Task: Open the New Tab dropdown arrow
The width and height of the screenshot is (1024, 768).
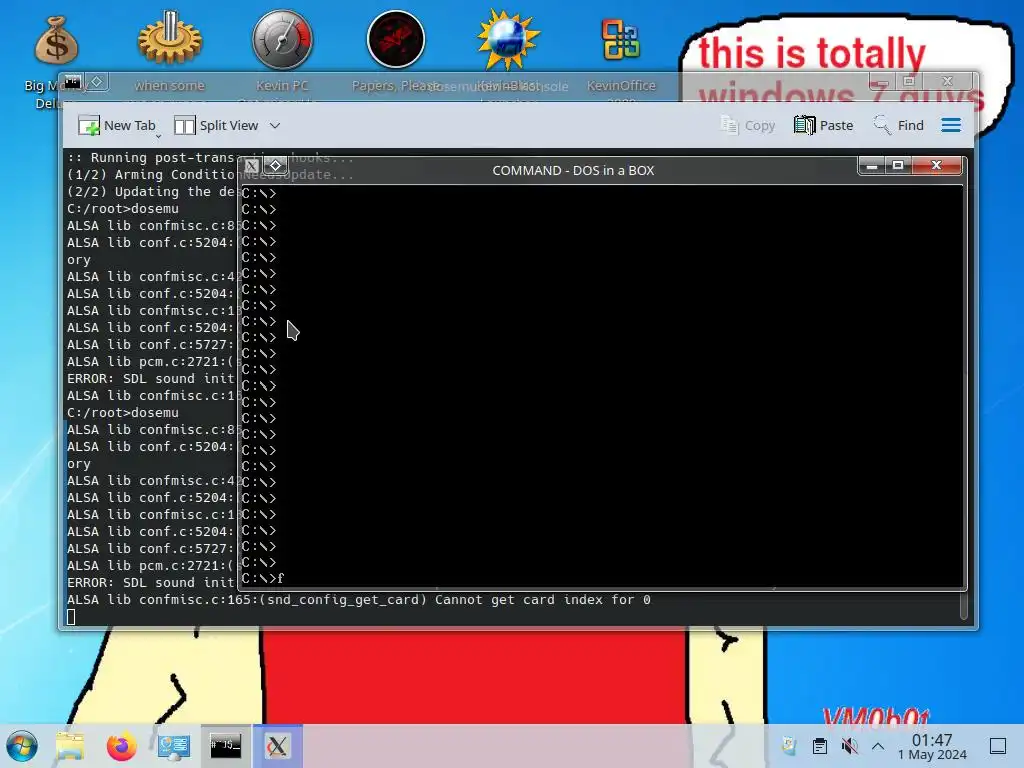Action: pos(159,136)
